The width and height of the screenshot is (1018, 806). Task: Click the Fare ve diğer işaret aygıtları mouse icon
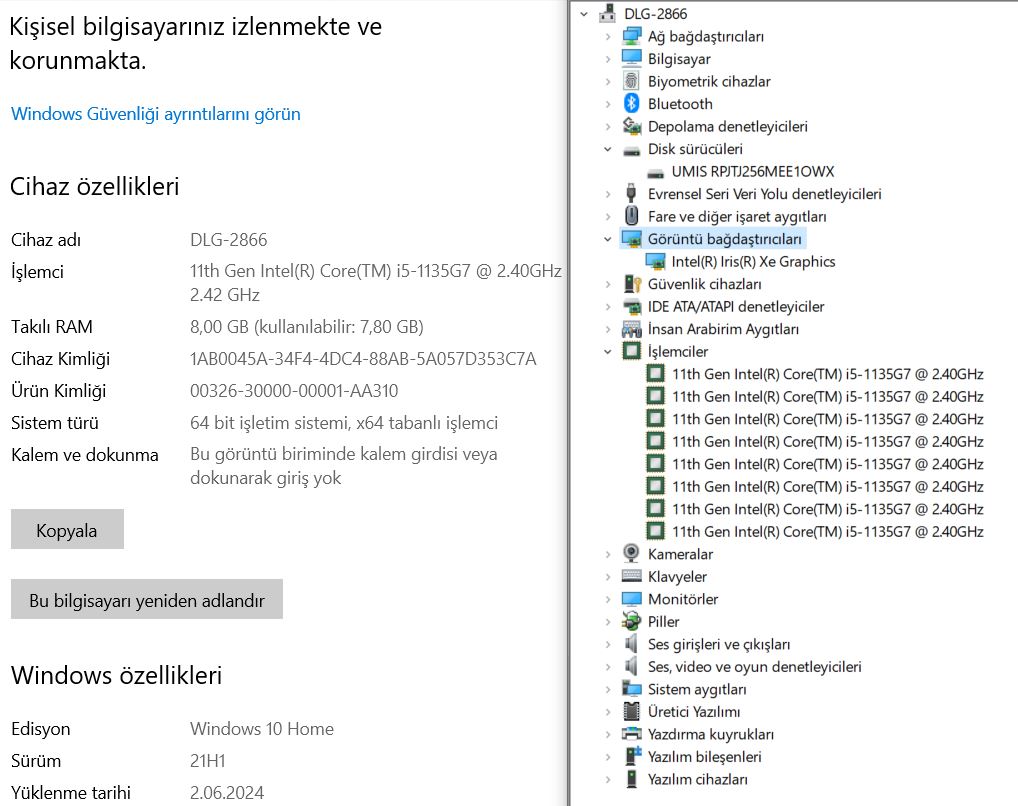click(x=631, y=217)
